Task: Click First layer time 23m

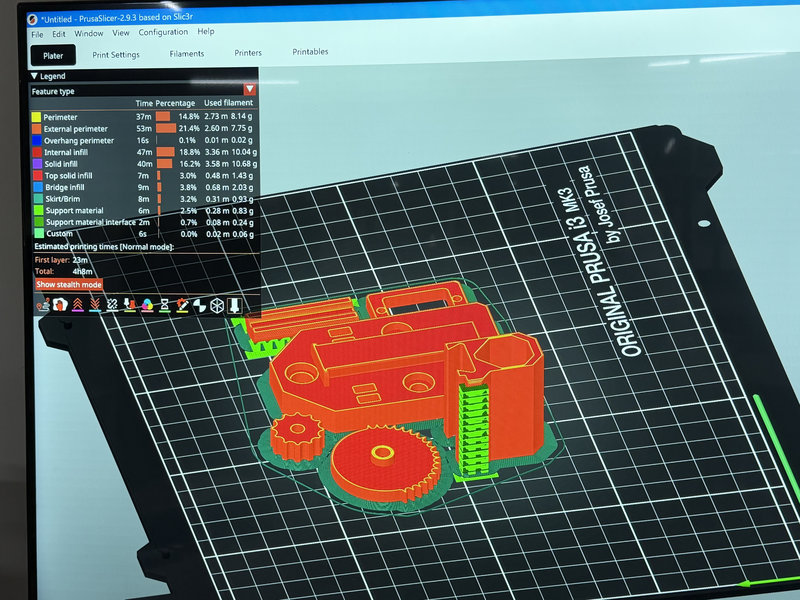Action: pyautogui.click(x=80, y=260)
